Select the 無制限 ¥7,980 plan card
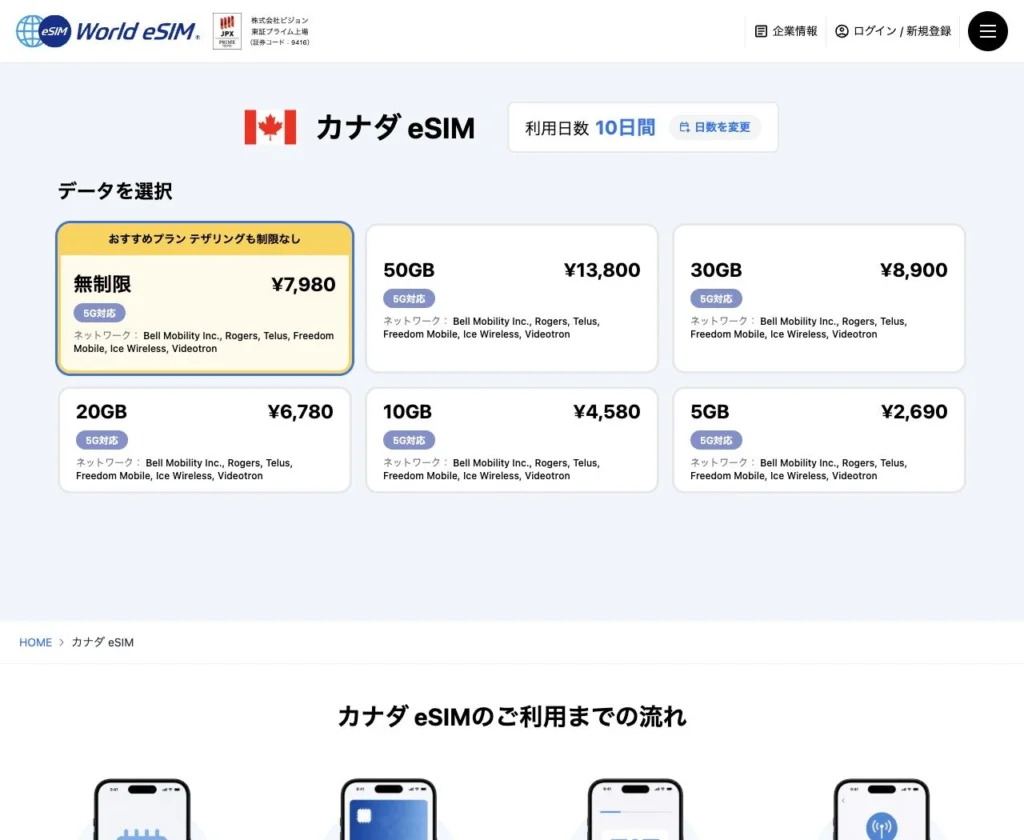Screen dimensions: 1024x840 (204, 298)
